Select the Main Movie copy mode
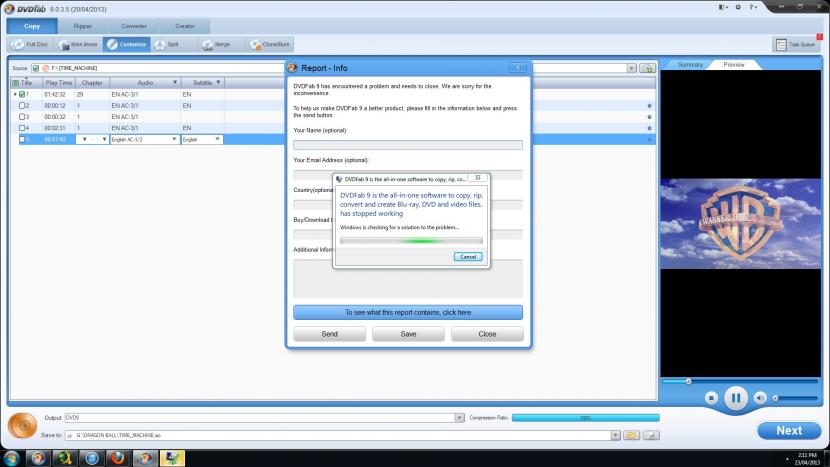This screenshot has width=830, height=467. click(x=78, y=44)
